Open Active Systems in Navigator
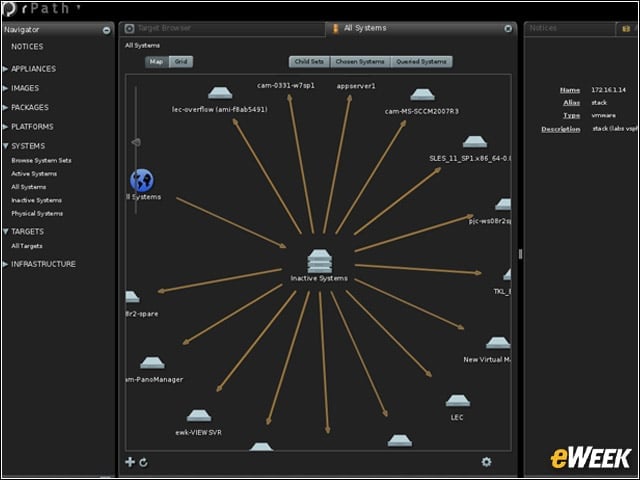Viewport: 640px width, 480px height. click(x=34, y=174)
